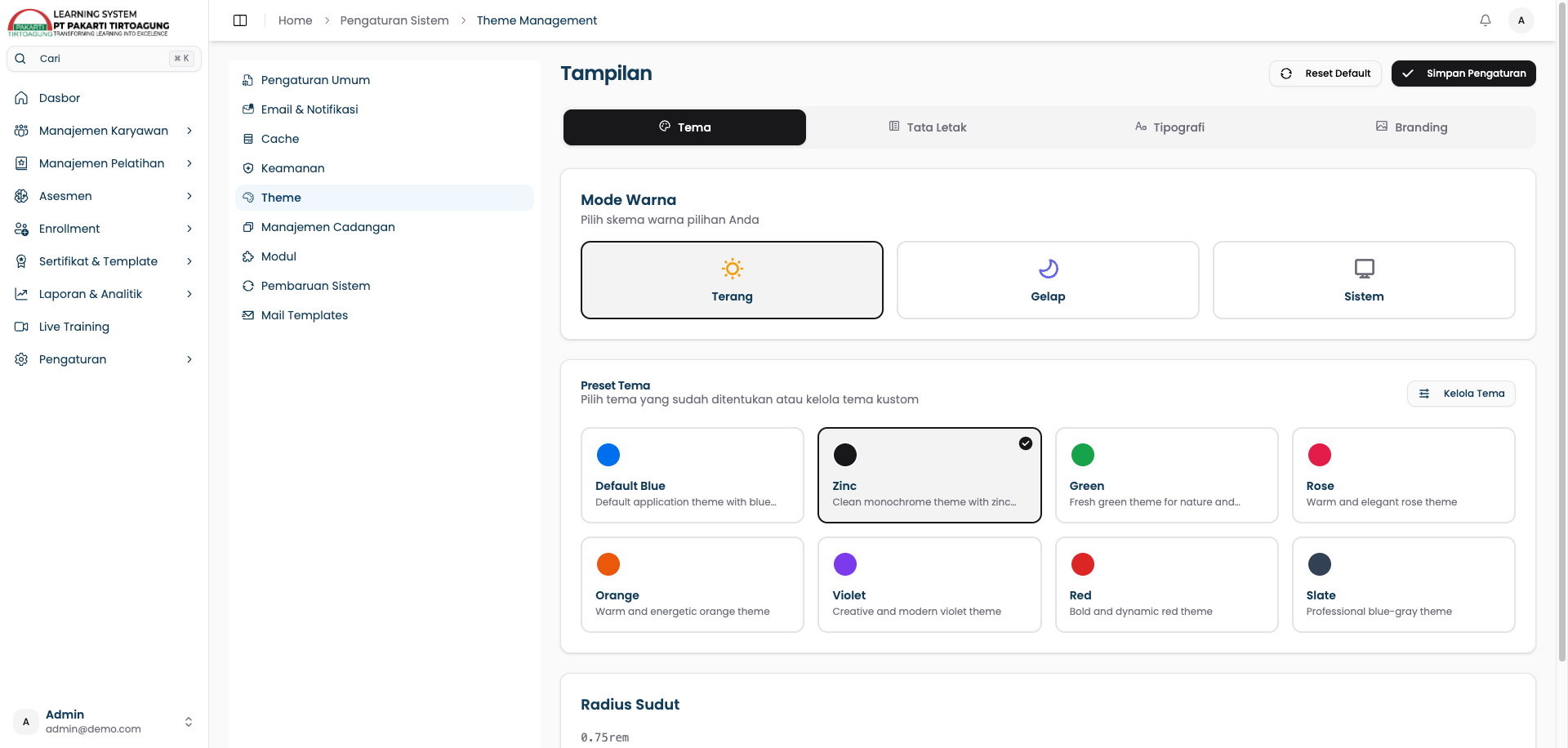The height and width of the screenshot is (748, 1568).
Task: Click the Modul puzzle icon
Action: click(x=248, y=256)
